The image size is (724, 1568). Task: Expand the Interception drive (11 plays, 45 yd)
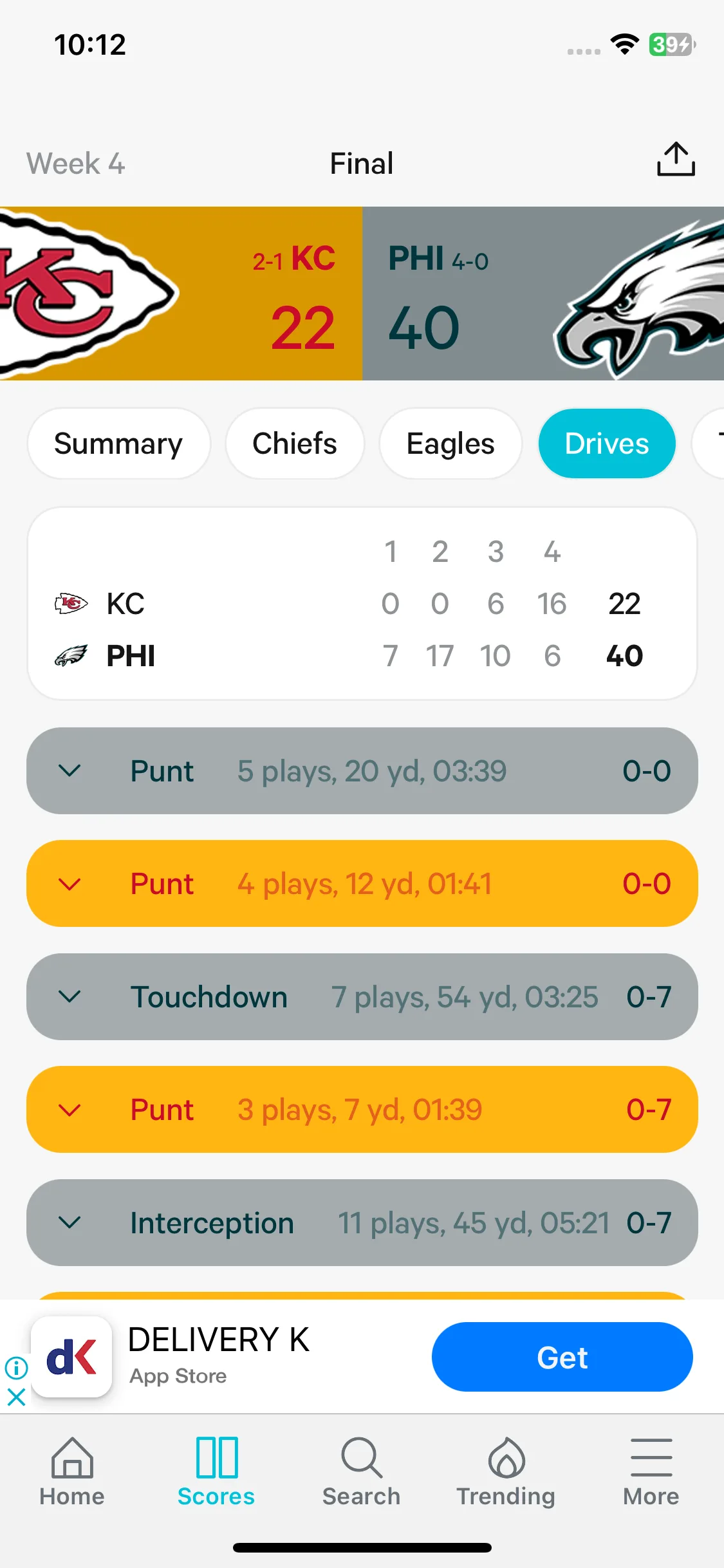[x=362, y=1222]
